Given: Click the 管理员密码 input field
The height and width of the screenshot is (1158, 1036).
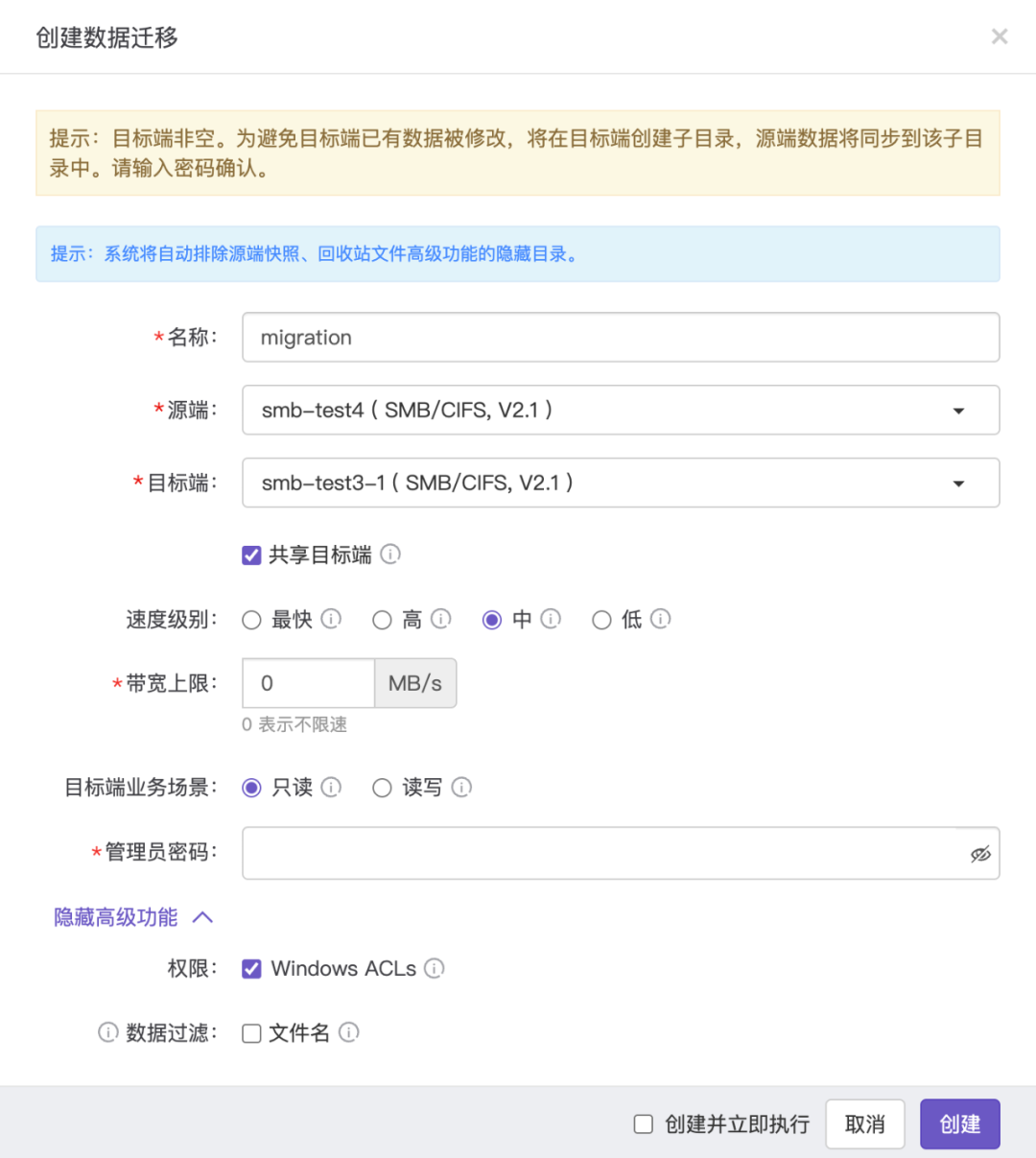Looking at the screenshot, I should point(621,853).
